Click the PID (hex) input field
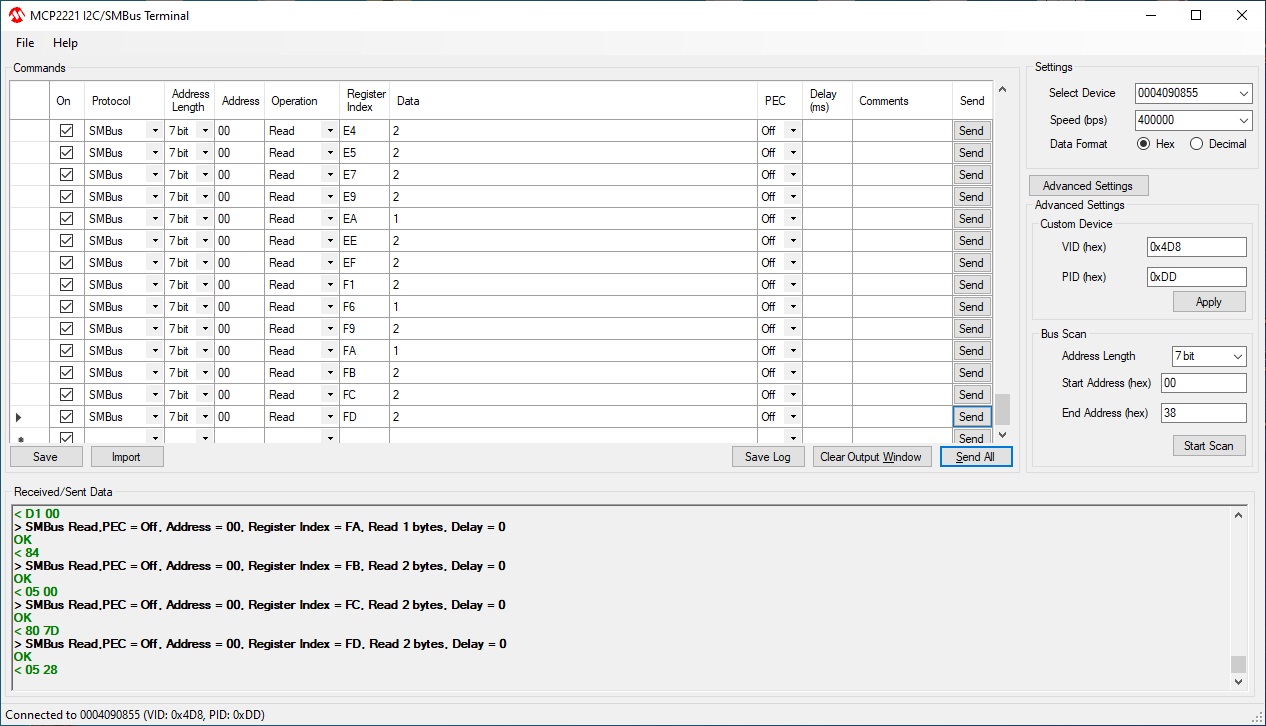1266x726 pixels. pos(1197,277)
